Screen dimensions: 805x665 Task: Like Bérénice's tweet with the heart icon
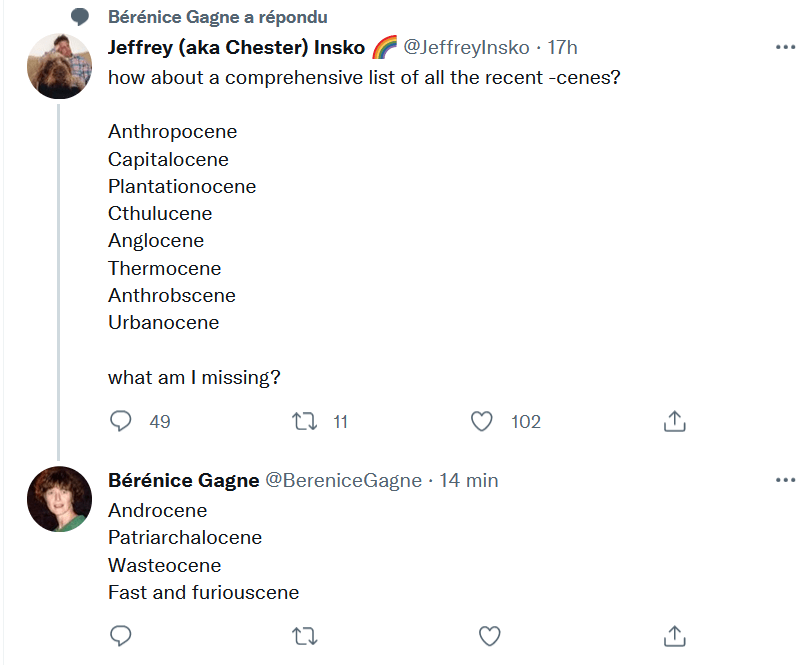tap(489, 636)
